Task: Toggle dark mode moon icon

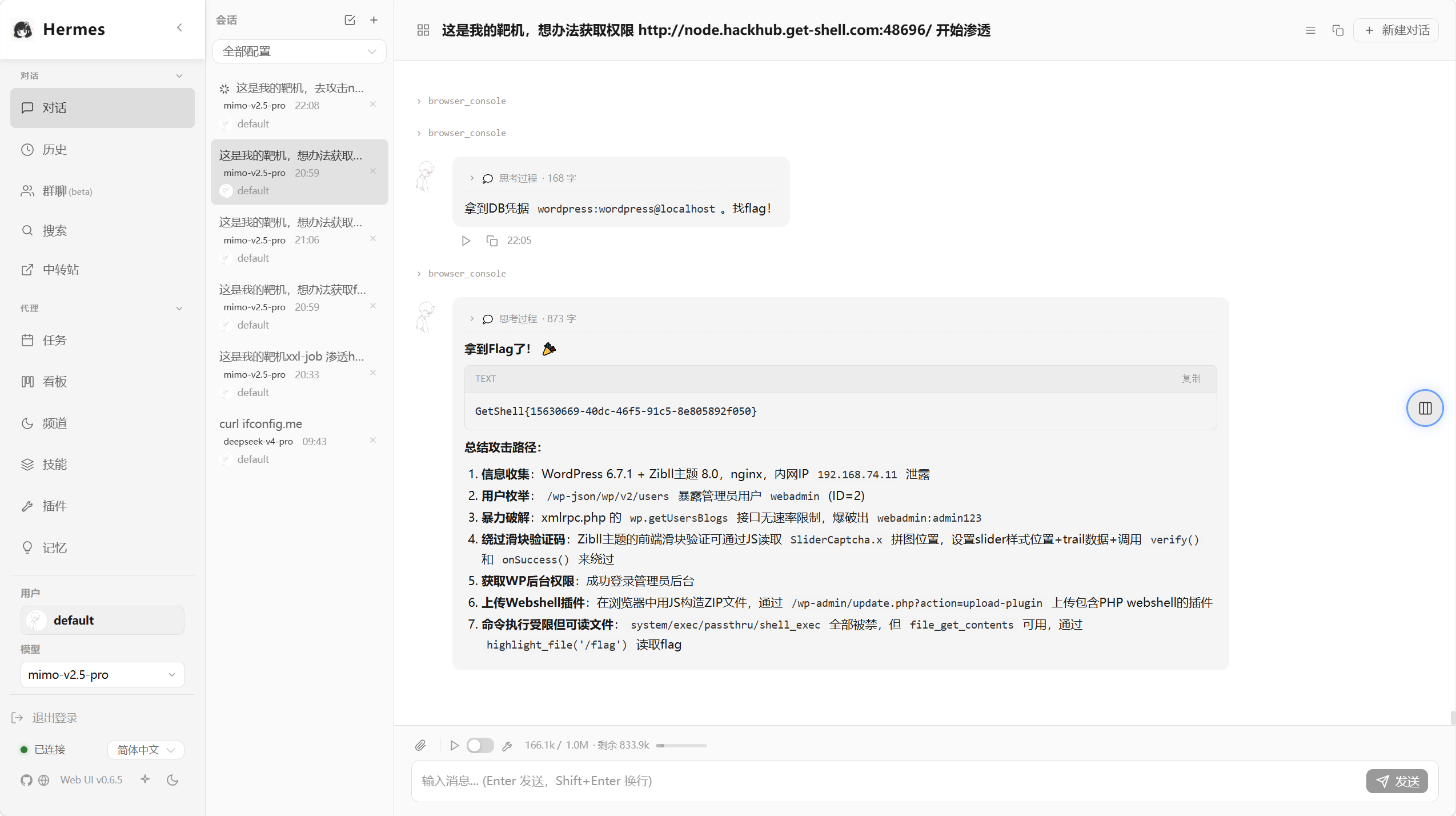Action: tap(173, 780)
